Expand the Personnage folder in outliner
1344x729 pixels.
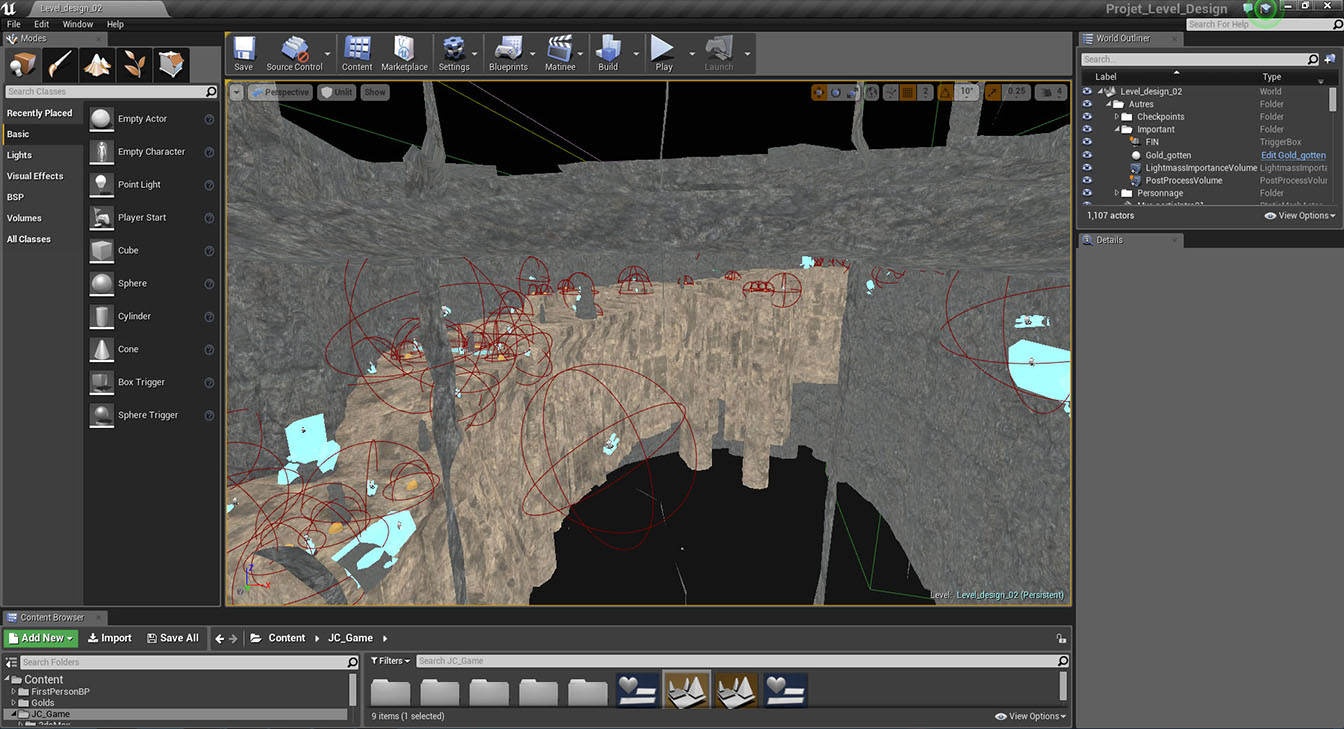pos(1117,193)
